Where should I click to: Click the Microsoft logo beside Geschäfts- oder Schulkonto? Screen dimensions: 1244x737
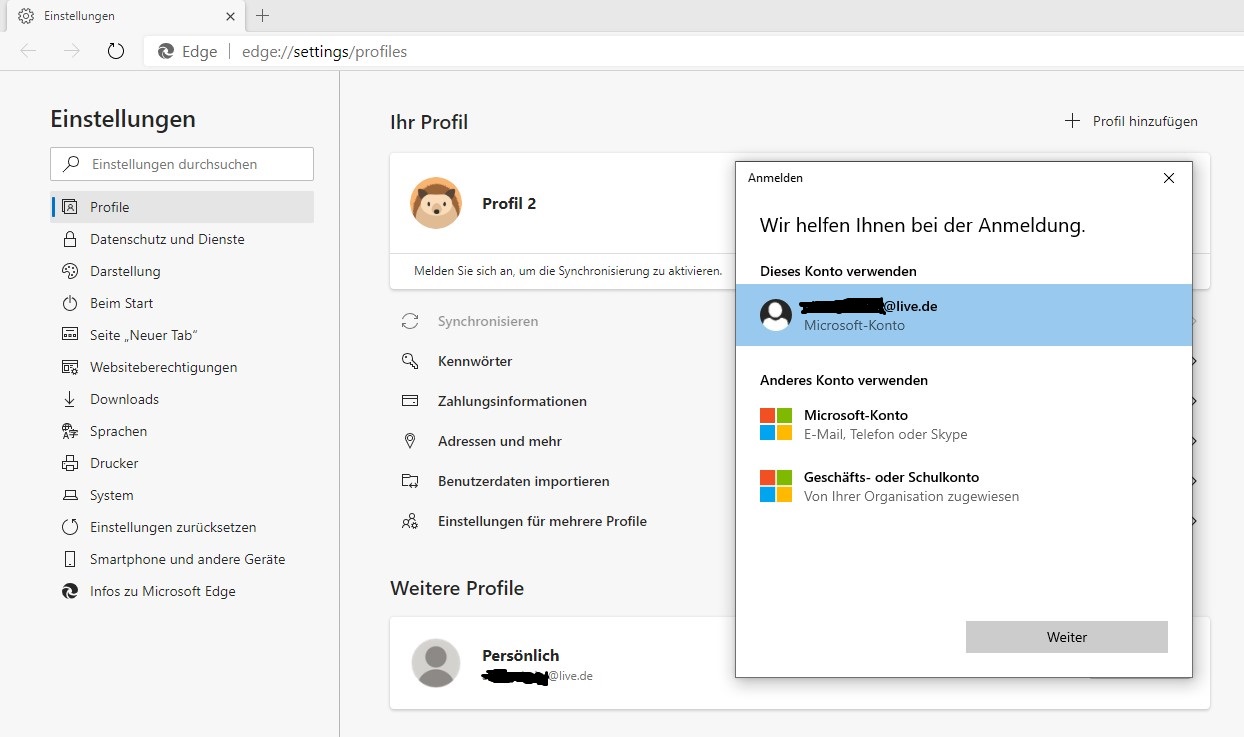click(776, 486)
